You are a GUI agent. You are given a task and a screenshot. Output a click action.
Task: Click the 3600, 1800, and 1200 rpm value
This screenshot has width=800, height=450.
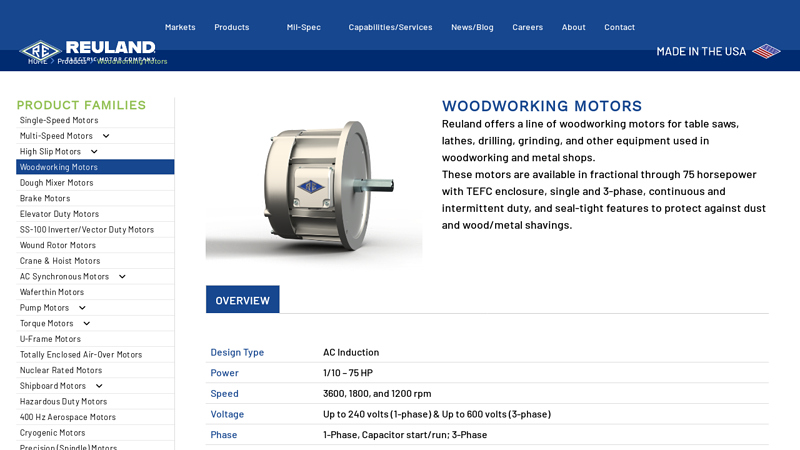point(377,393)
